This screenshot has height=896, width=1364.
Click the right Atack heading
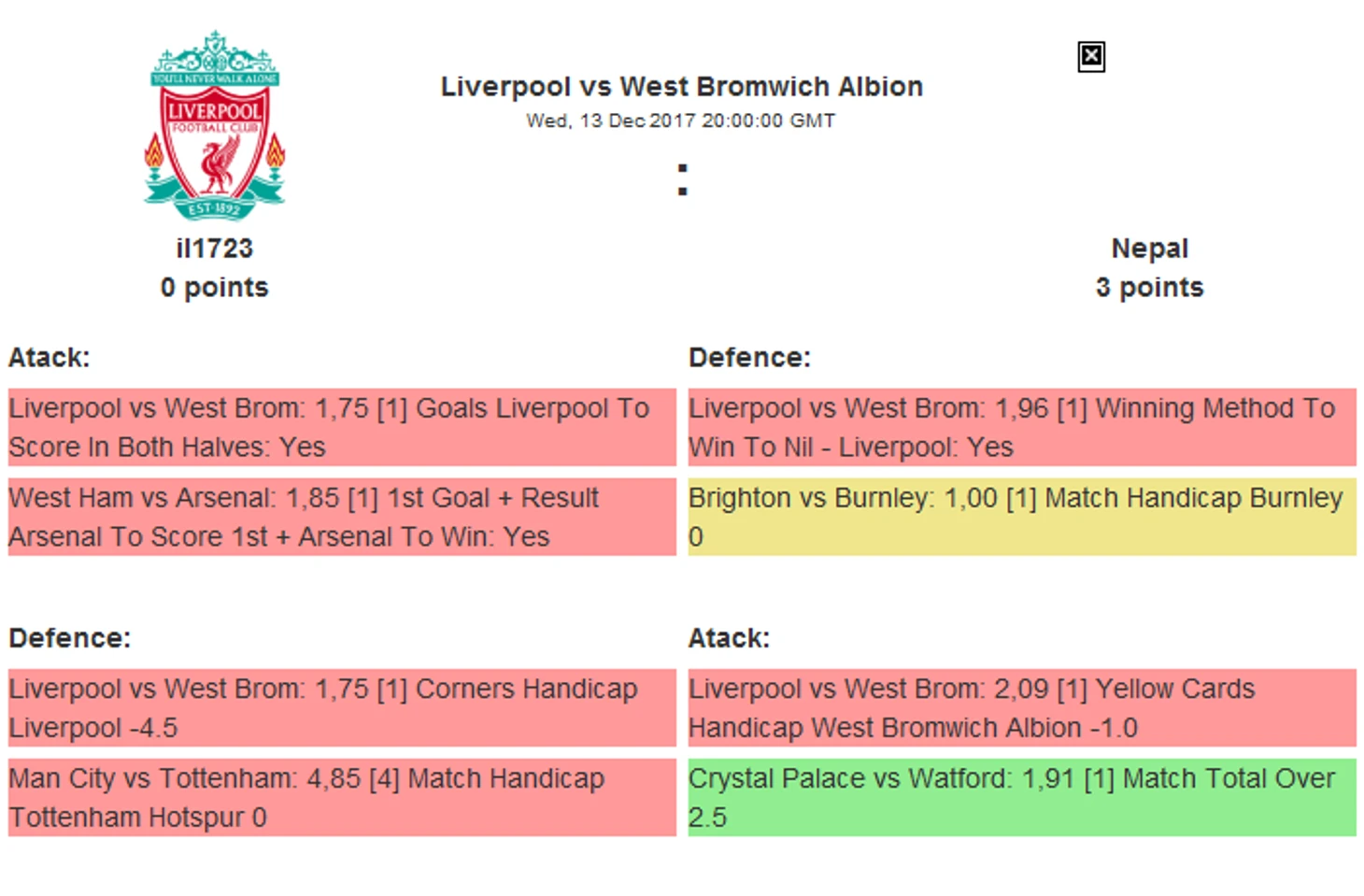(729, 638)
